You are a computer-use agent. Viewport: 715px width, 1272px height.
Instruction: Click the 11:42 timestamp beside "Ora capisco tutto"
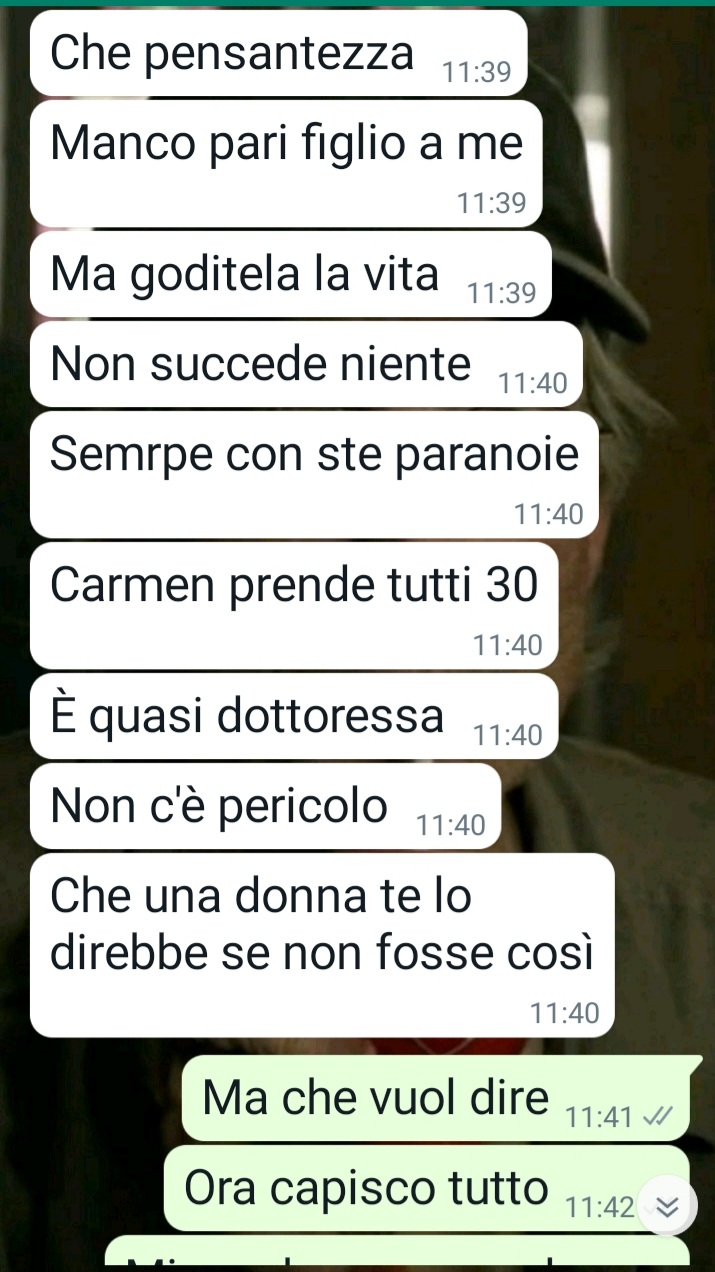click(598, 1207)
